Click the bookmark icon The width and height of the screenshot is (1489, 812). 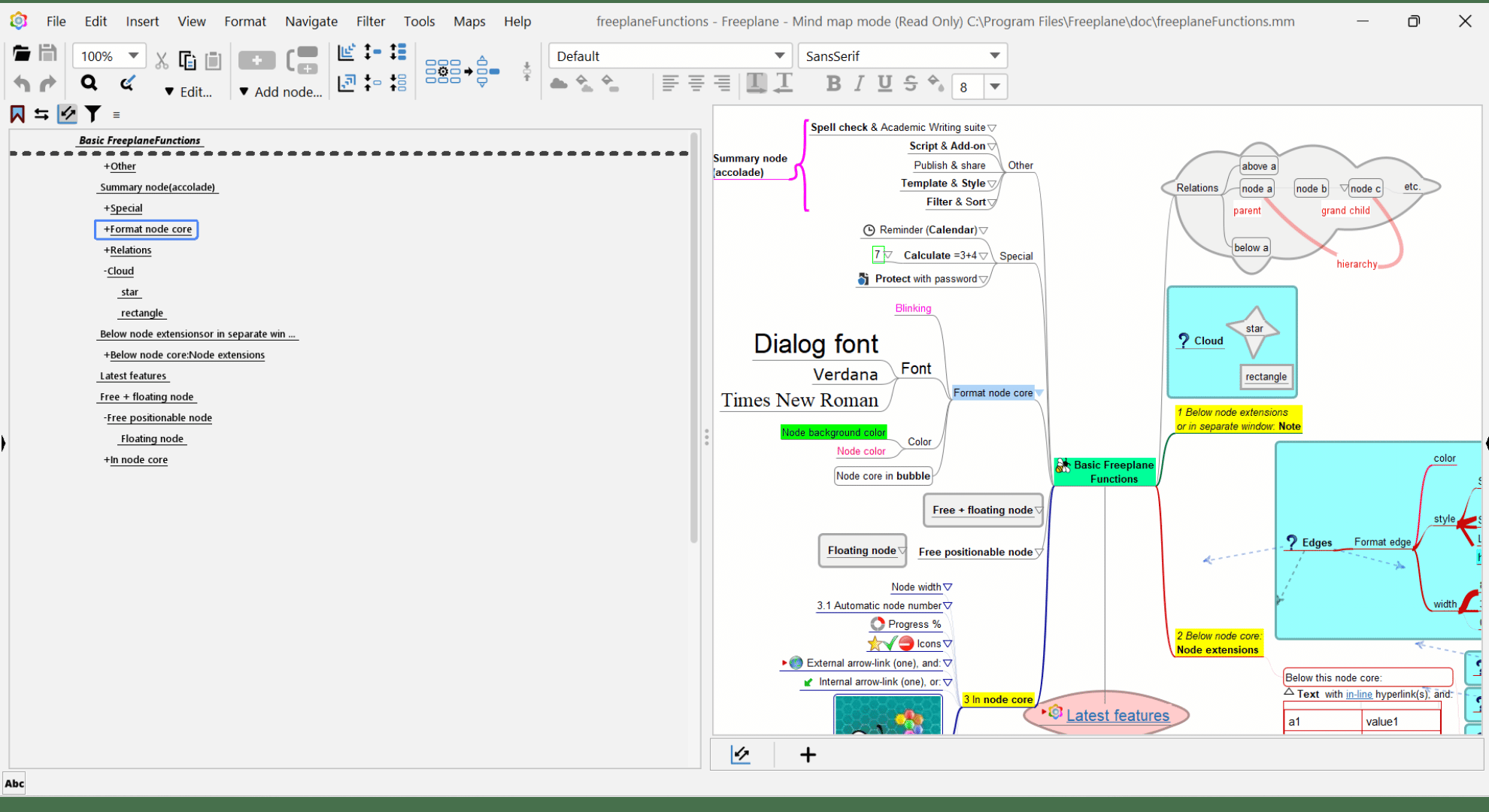17,114
